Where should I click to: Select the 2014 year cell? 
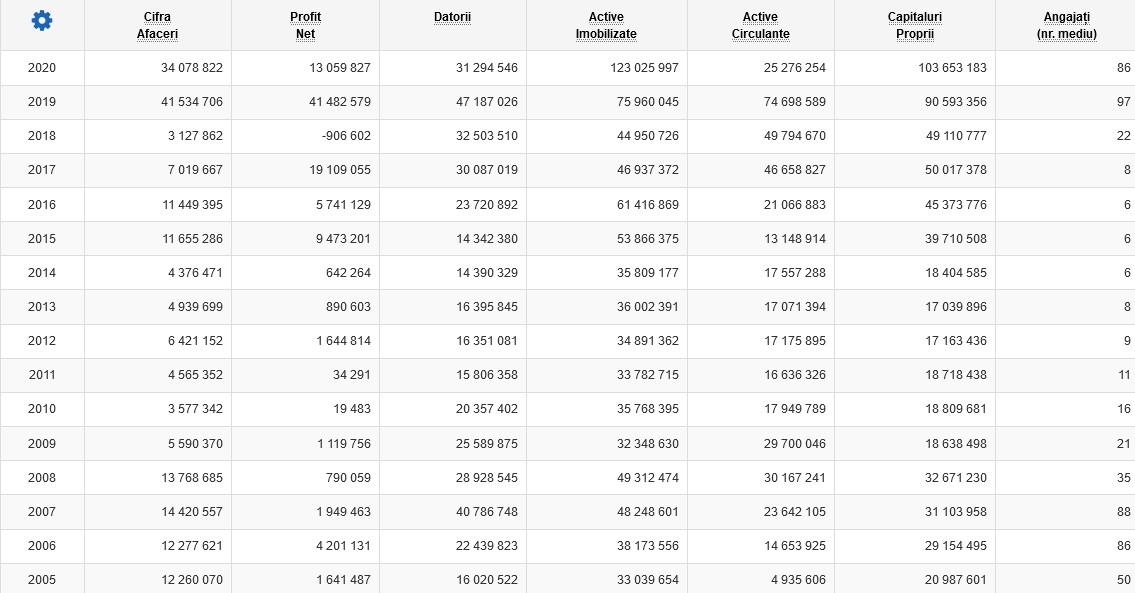(x=42, y=272)
